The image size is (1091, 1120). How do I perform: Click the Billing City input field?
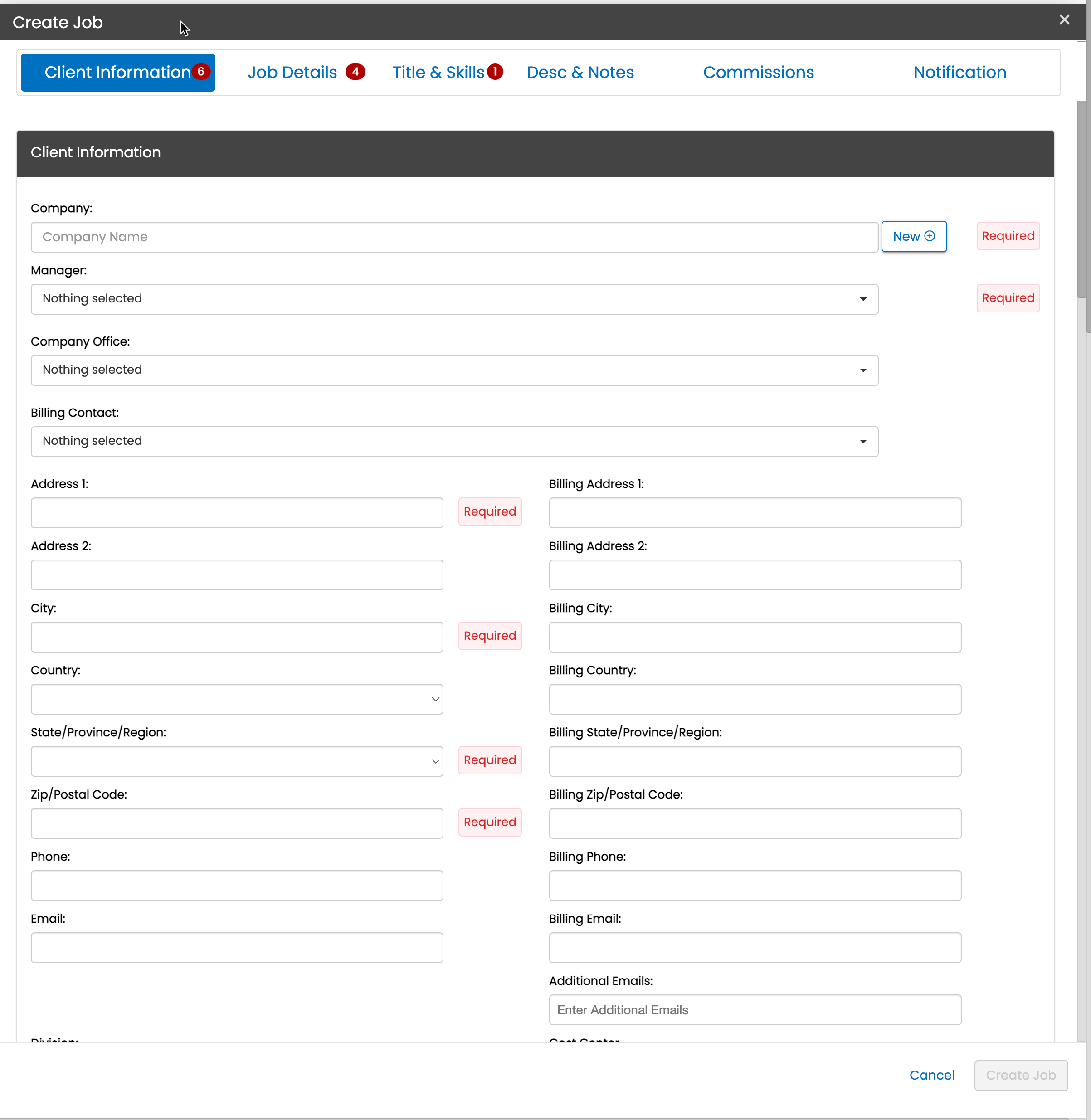[755, 637]
